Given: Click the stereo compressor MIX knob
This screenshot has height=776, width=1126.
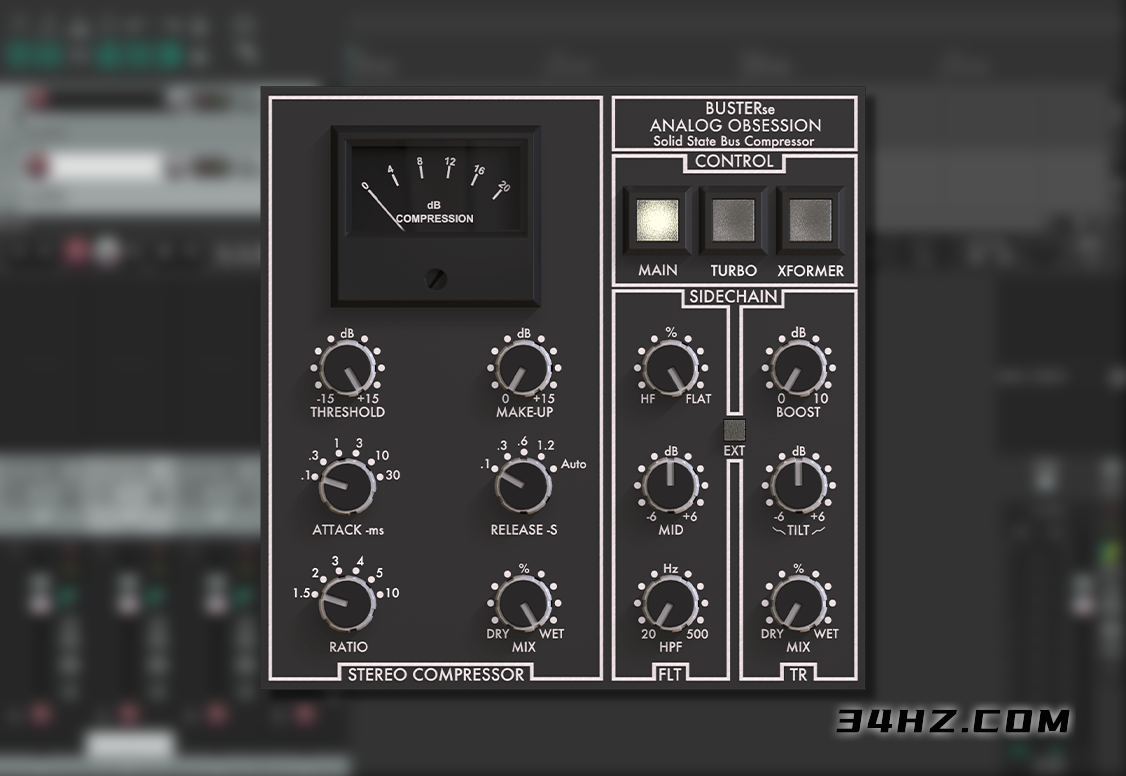Looking at the screenshot, I should click(x=524, y=604).
